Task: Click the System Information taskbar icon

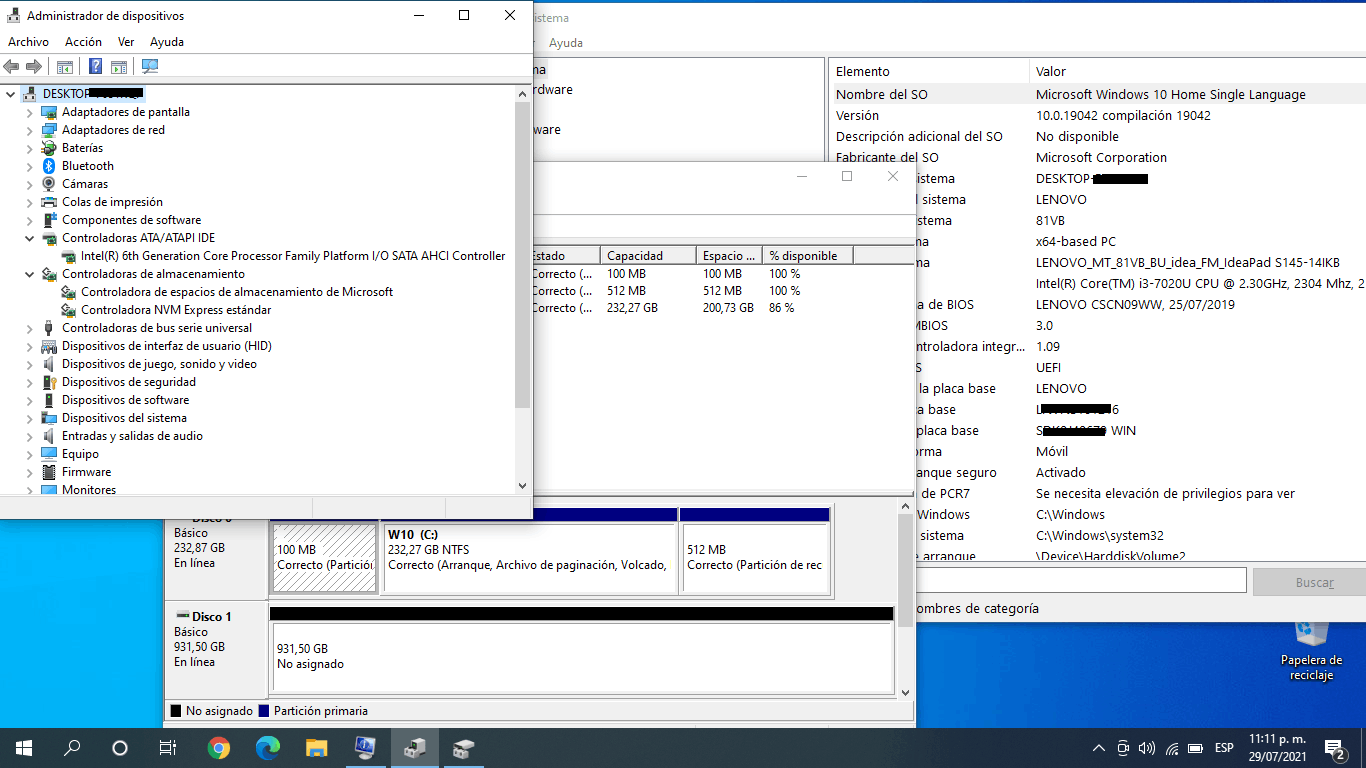Action: coord(365,747)
